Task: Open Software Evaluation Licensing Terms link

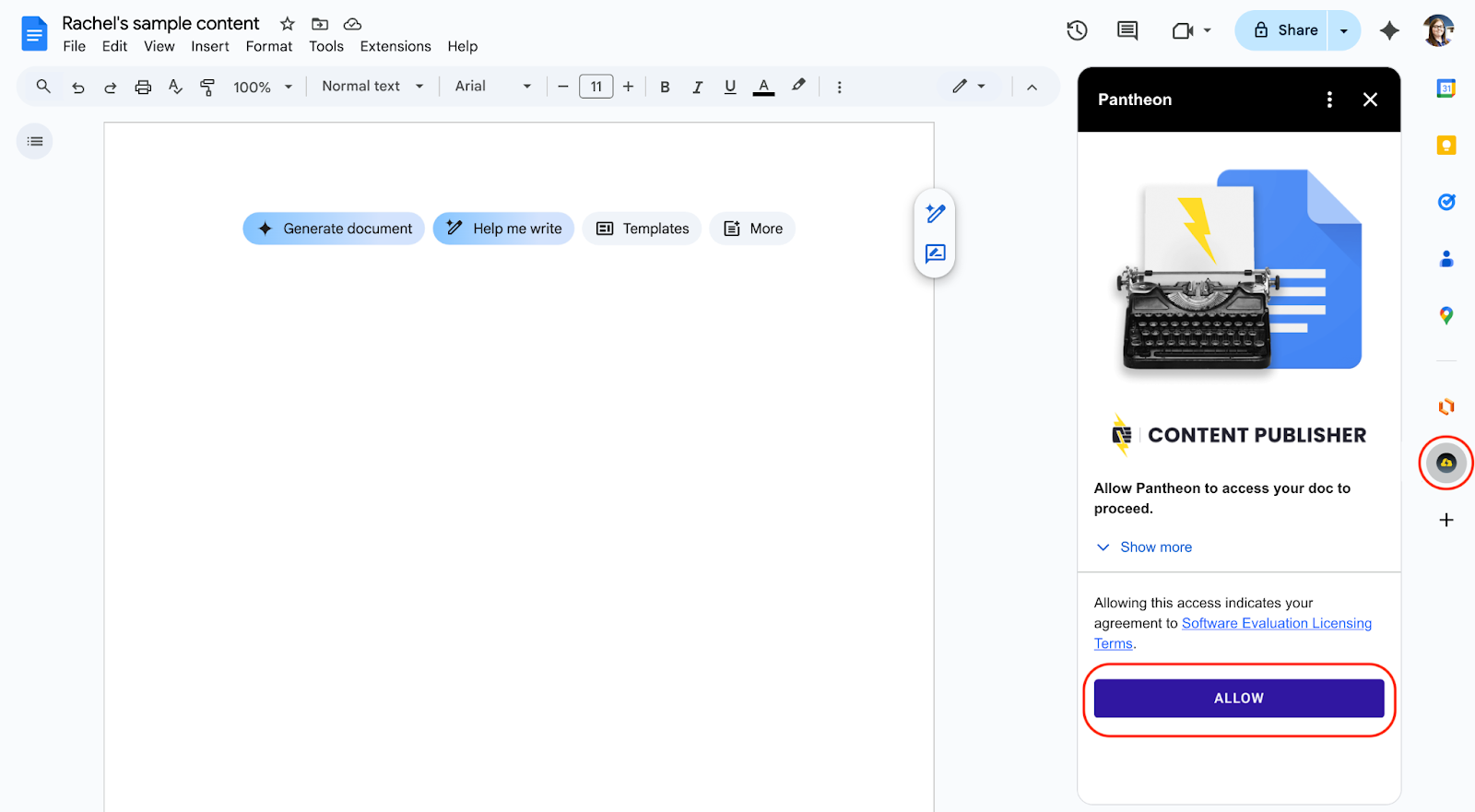Action: (1276, 624)
